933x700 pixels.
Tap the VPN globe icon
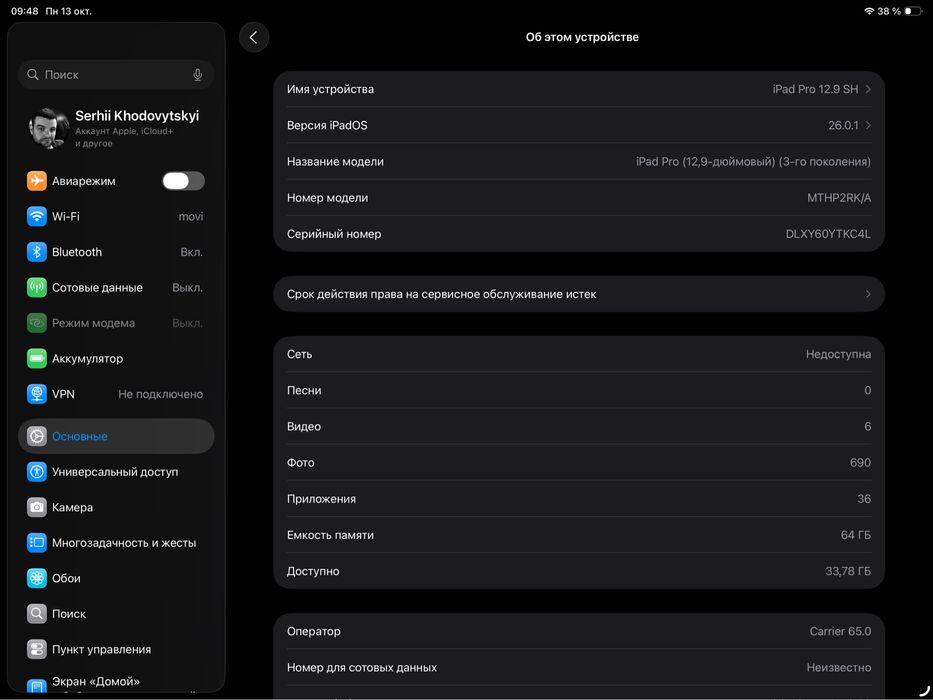[x=37, y=394]
